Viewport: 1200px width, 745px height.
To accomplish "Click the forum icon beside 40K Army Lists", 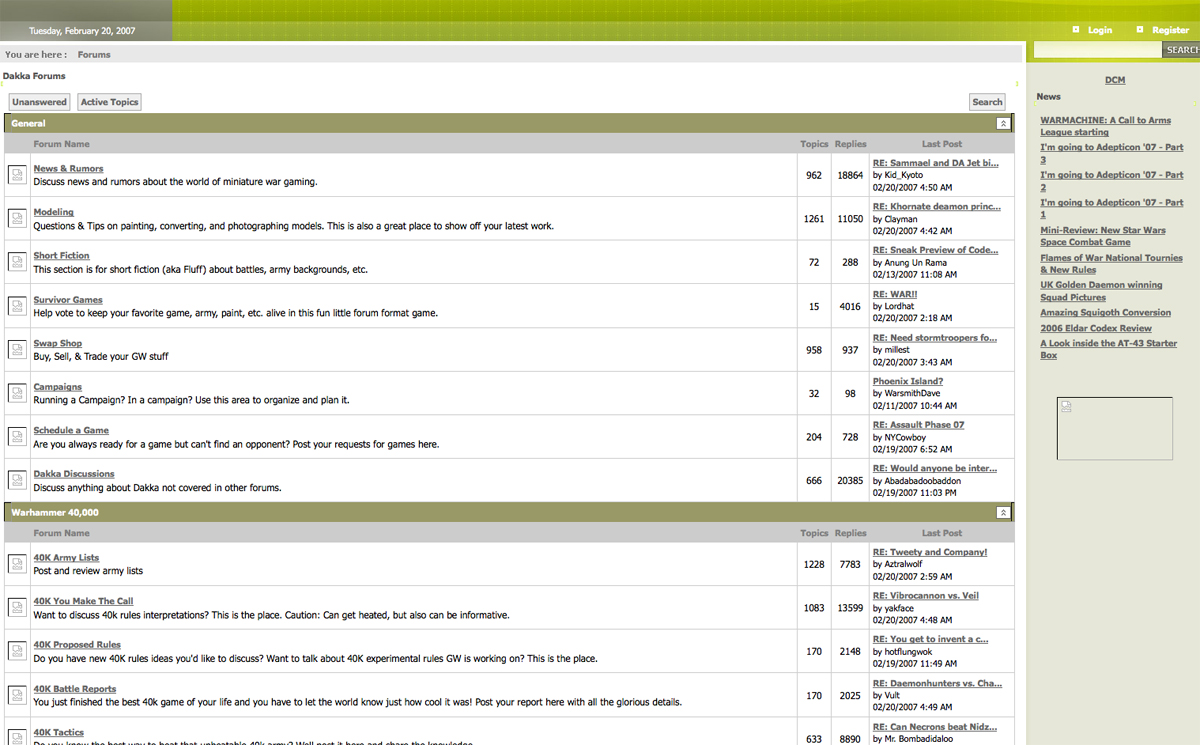I will (17, 564).
